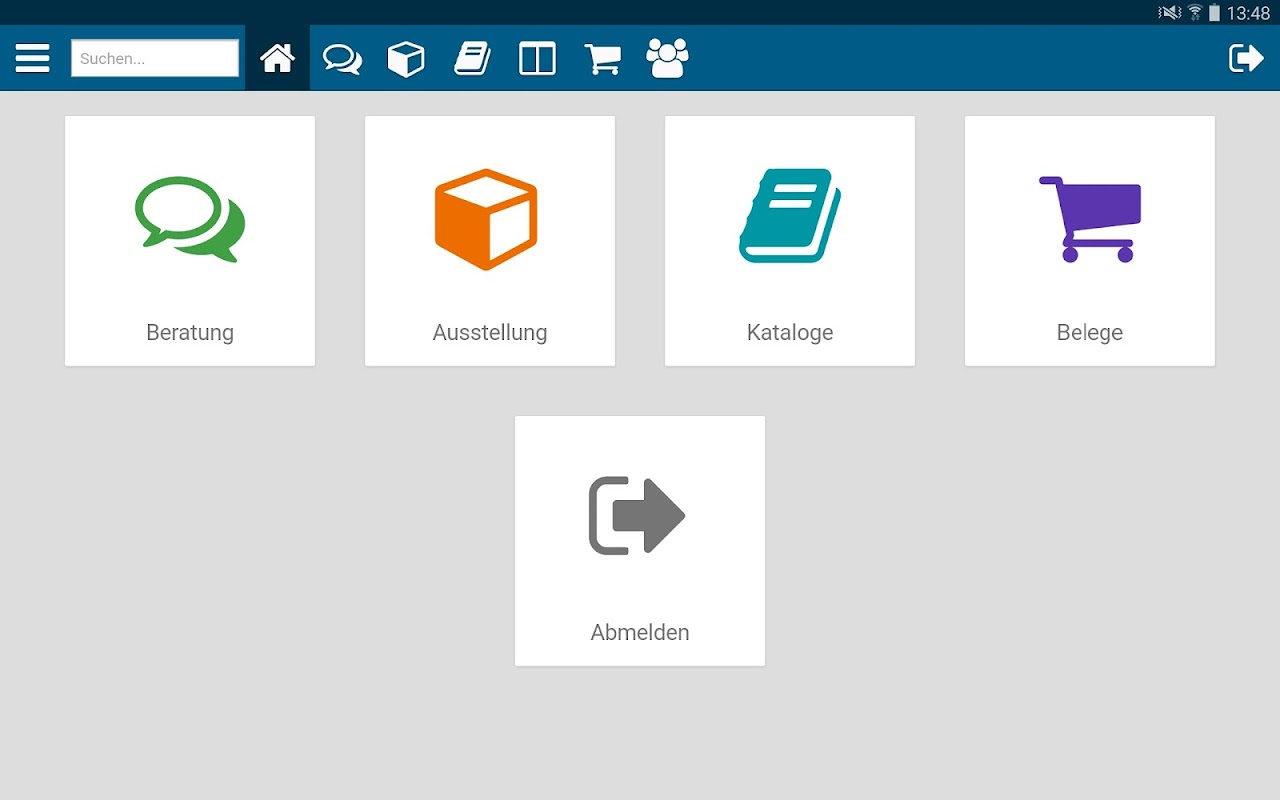Image resolution: width=1280 pixels, height=800 pixels.
Task: Click the Suchen search field
Action: 155,58
